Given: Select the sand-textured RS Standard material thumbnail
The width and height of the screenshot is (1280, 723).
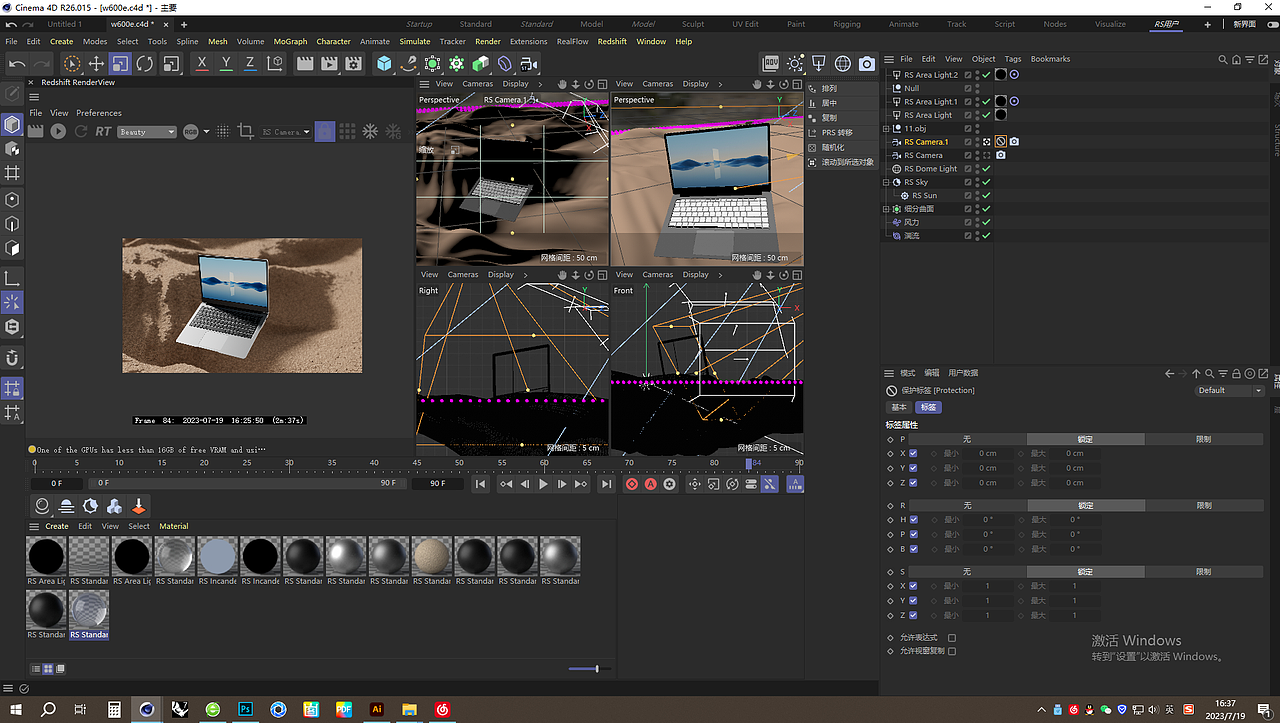Looking at the screenshot, I should [432, 556].
